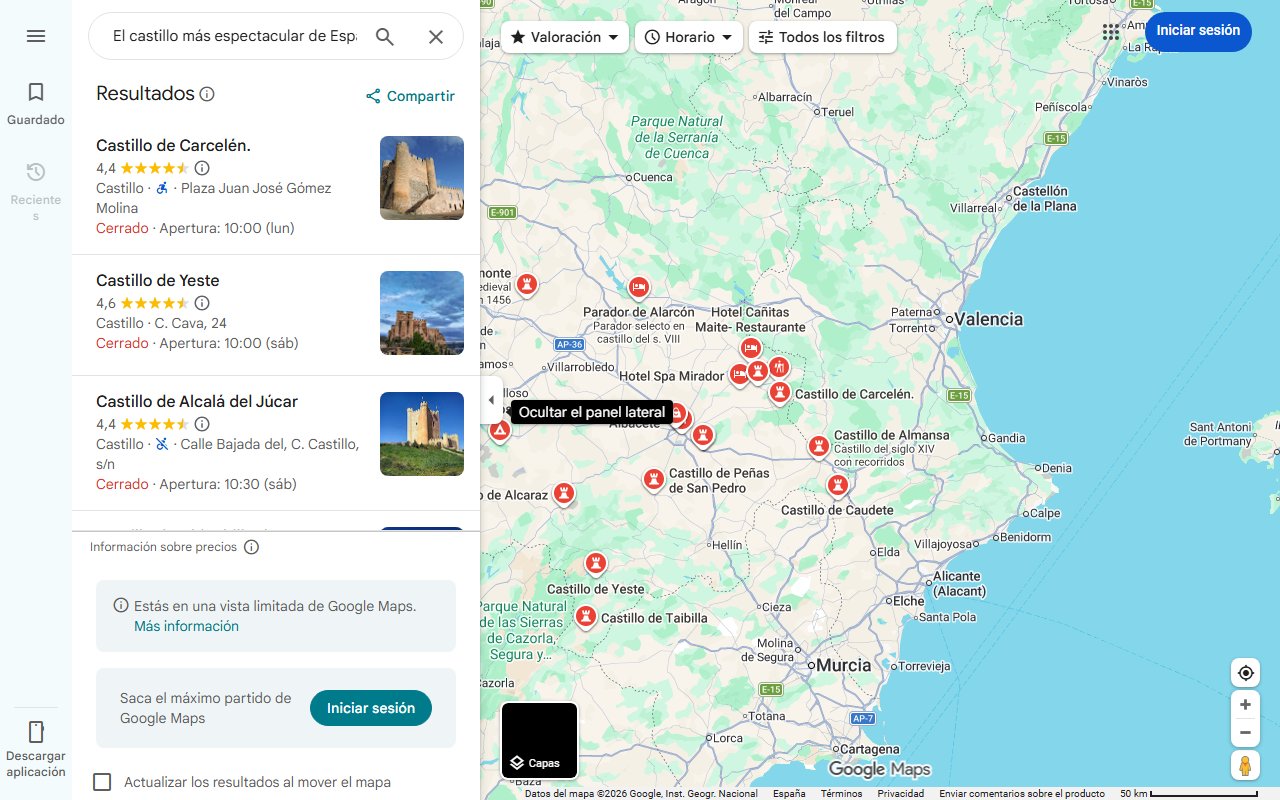Select the Street View pegman
1280x800 pixels.
pos(1245,765)
